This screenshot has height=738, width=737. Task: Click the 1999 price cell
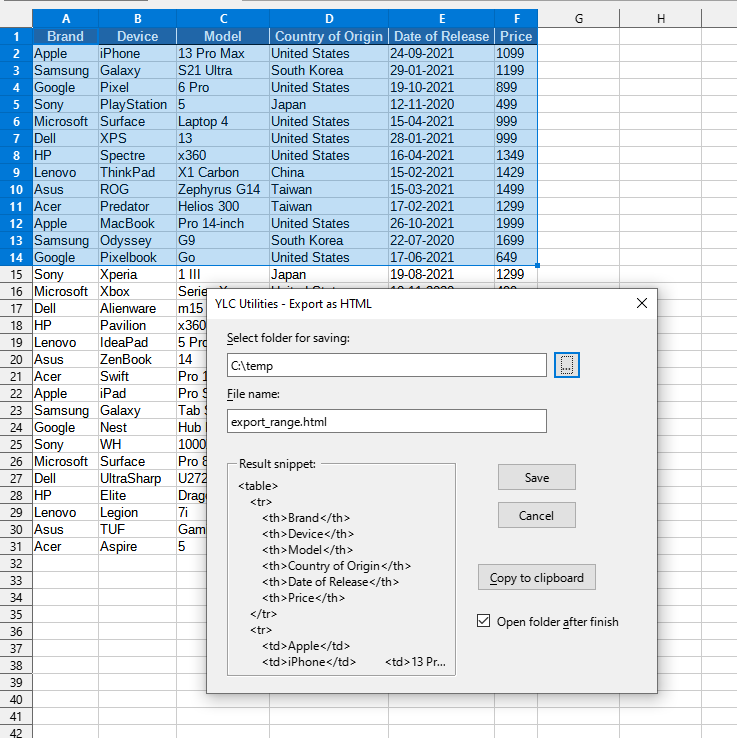(x=516, y=223)
